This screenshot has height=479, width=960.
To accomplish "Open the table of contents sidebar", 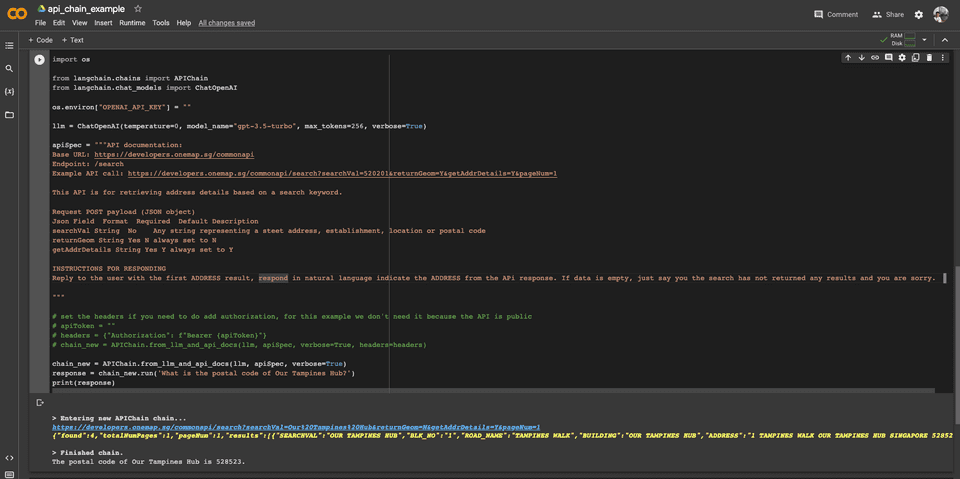I will point(10,46).
